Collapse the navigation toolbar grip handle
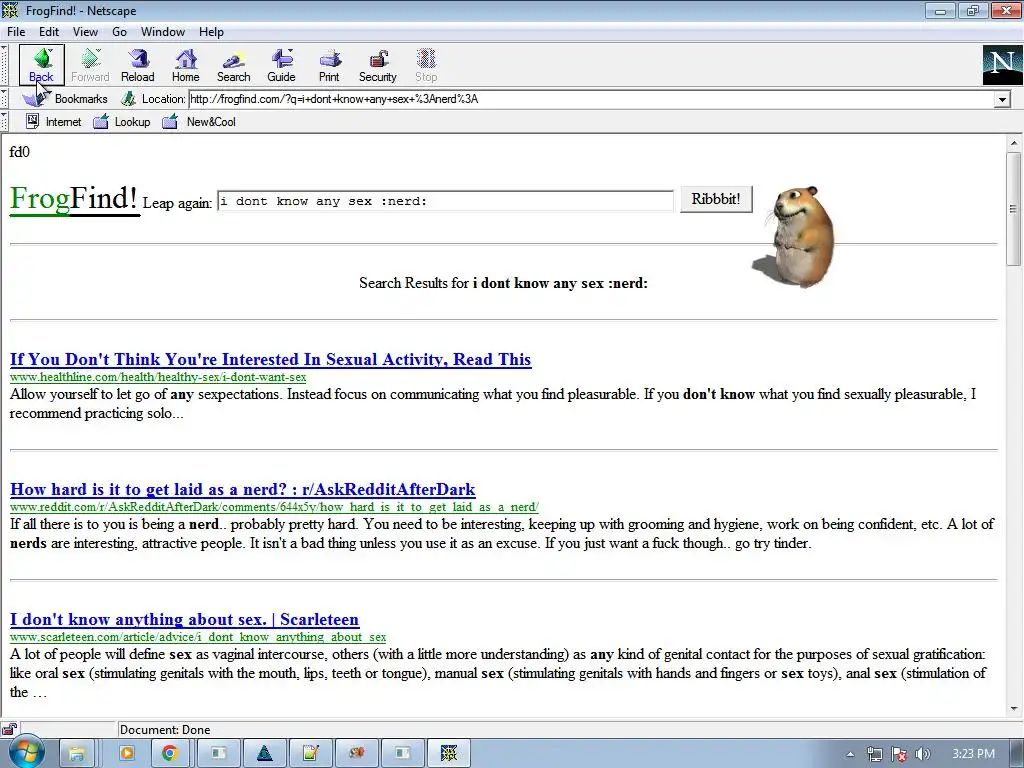Image resolution: width=1024 pixels, height=768 pixels. coord(4,65)
